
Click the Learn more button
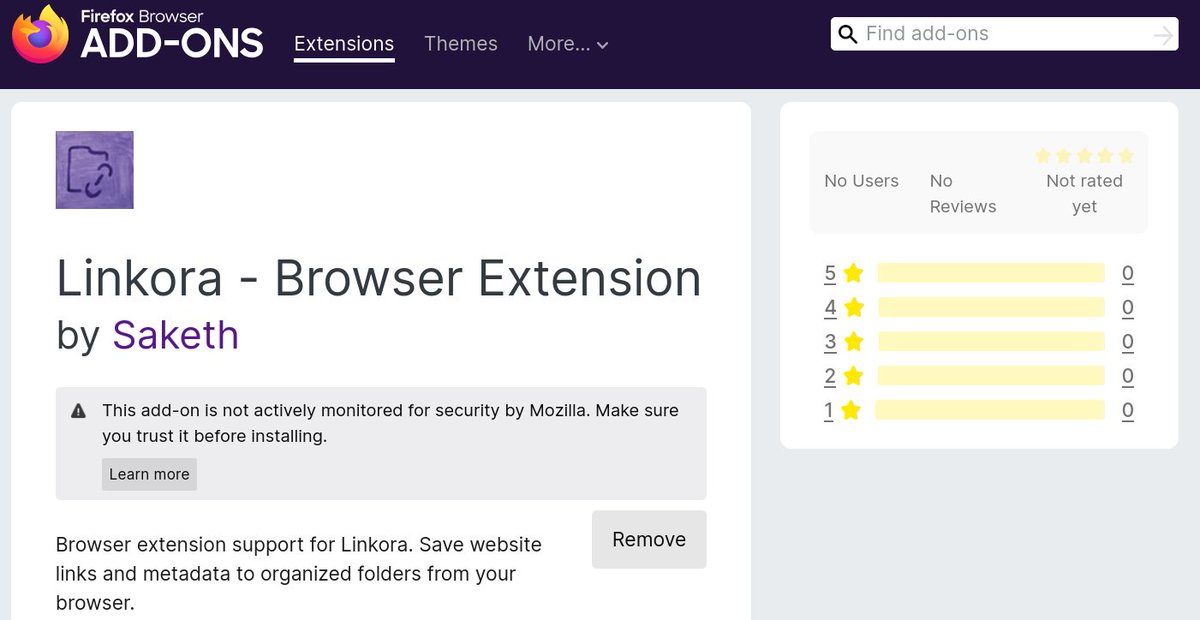point(149,474)
